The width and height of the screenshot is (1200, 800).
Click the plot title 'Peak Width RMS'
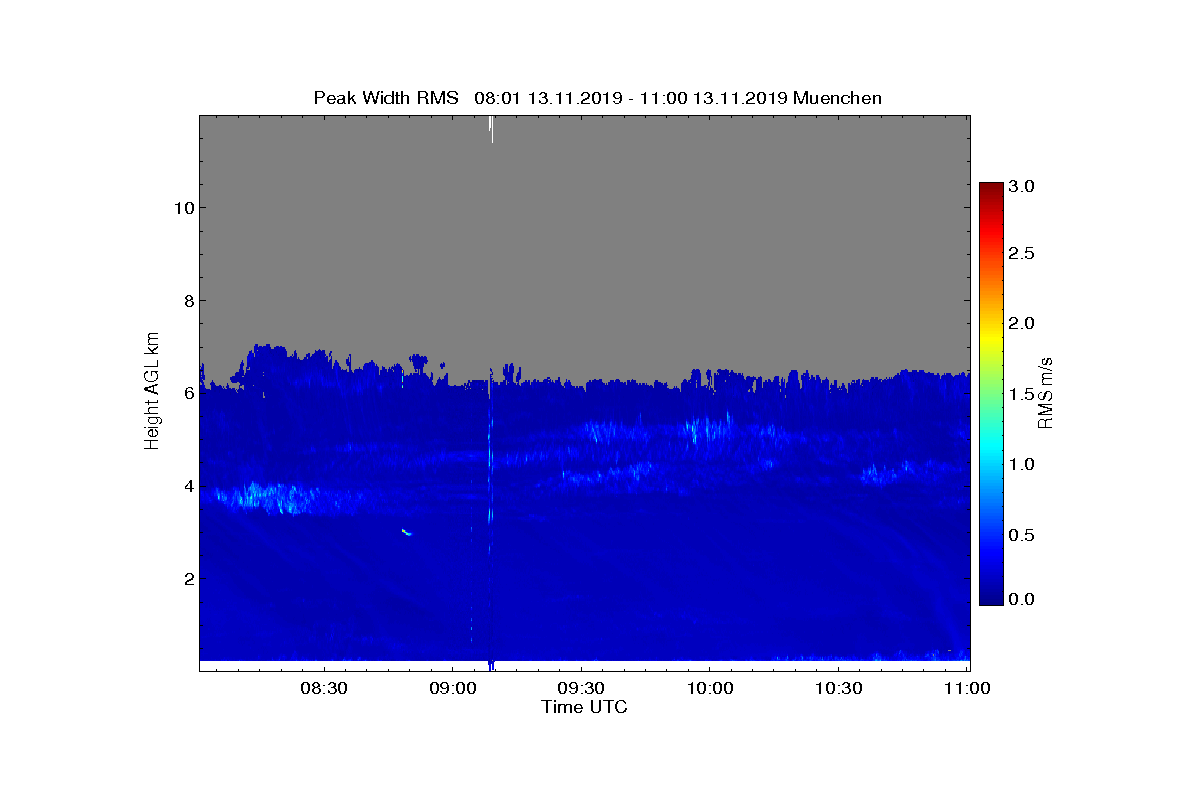386,98
